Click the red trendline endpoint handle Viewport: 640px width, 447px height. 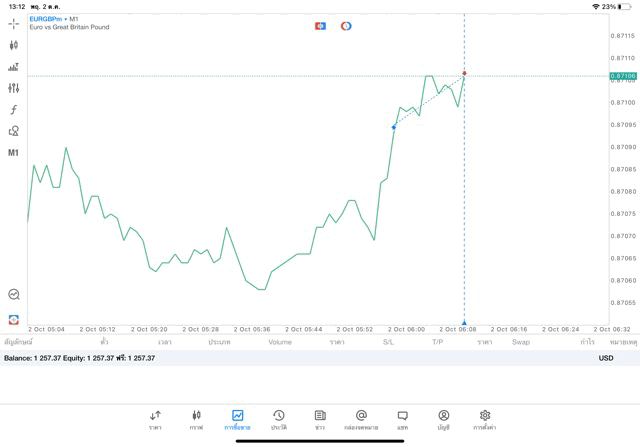tap(464, 73)
